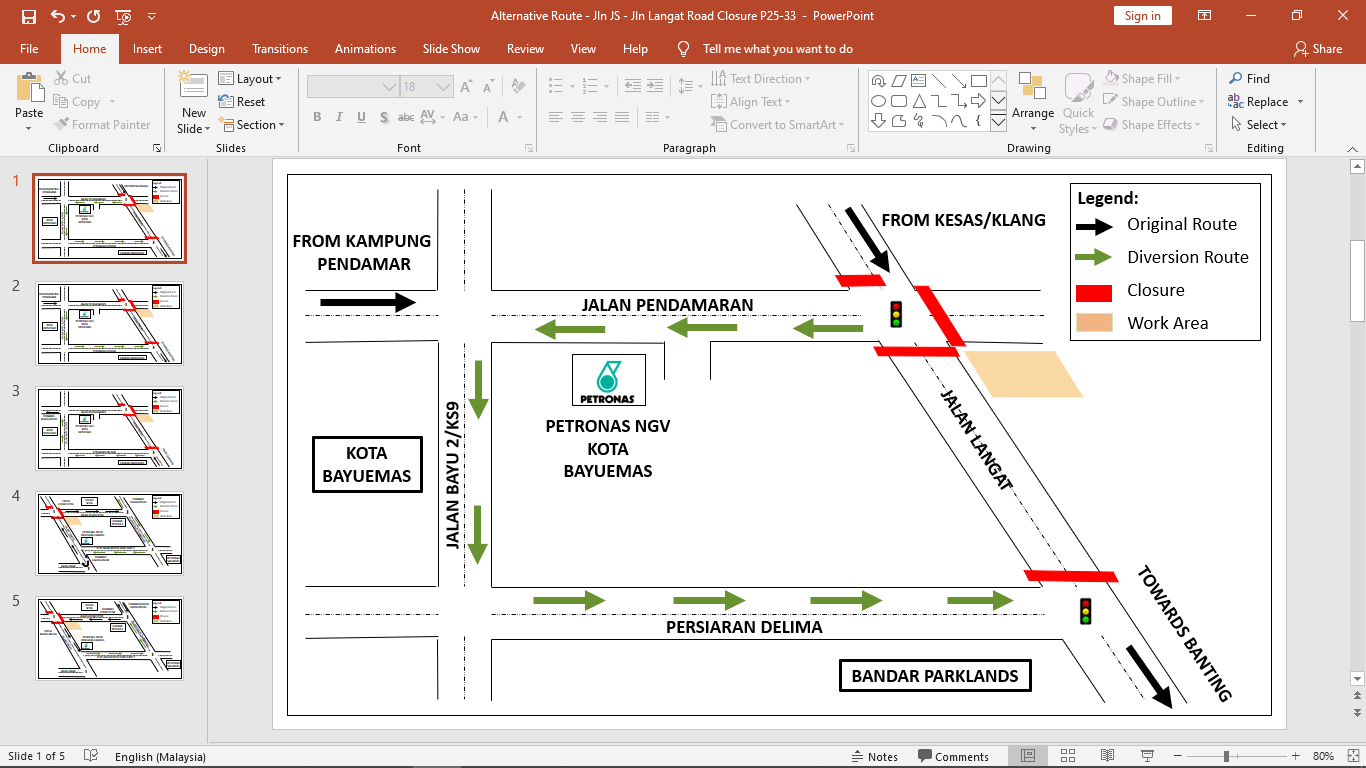
Task: Toggle the Comments pane
Action: (952, 757)
